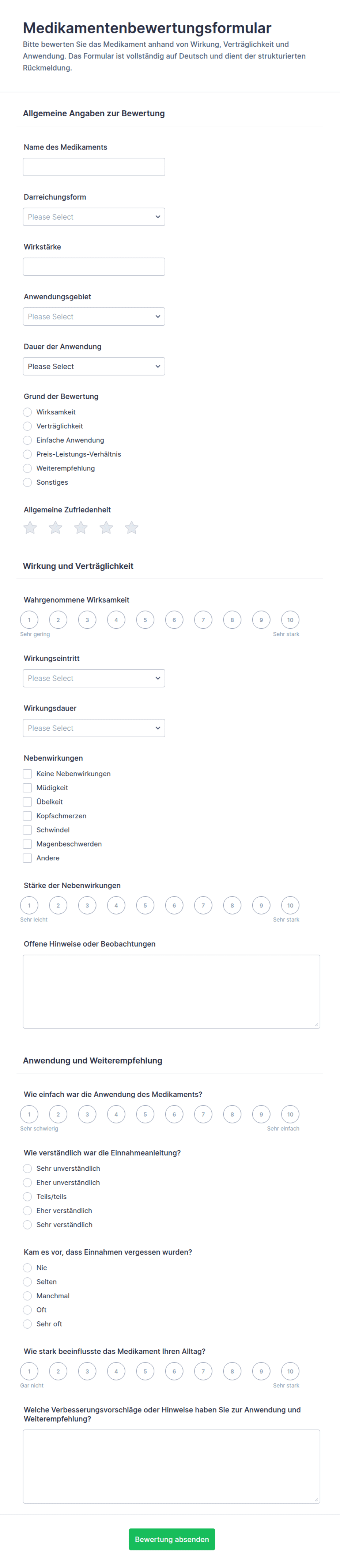The height and width of the screenshot is (1568, 340).
Task: Select the fifth star rating
Action: [132, 528]
